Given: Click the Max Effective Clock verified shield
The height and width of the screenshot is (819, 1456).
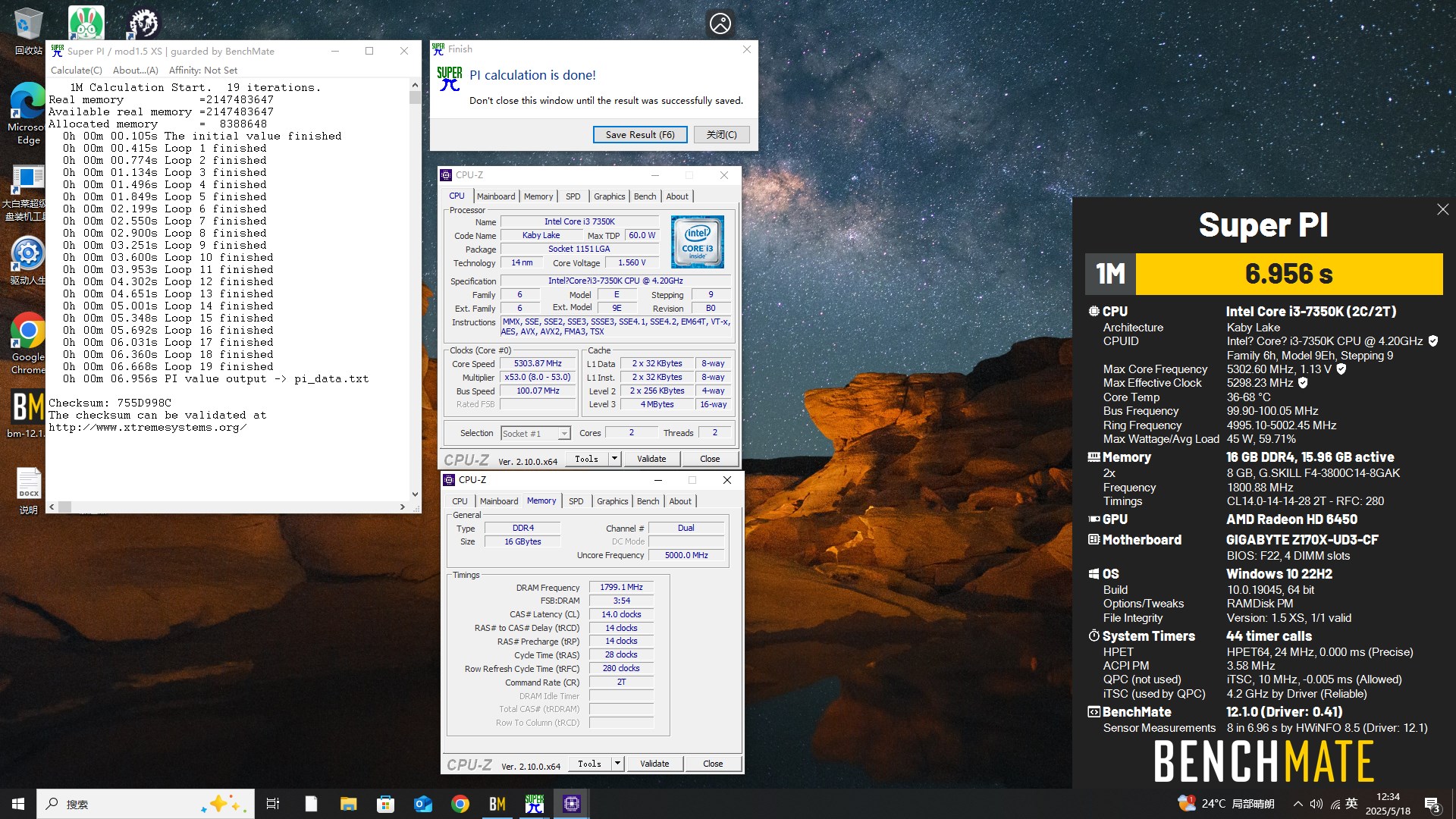Looking at the screenshot, I should pos(1303,383).
